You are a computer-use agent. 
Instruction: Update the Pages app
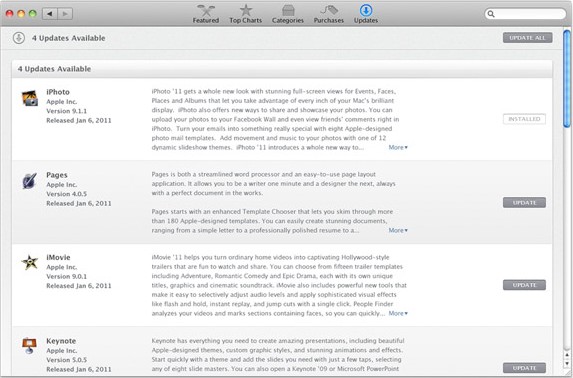(524, 203)
